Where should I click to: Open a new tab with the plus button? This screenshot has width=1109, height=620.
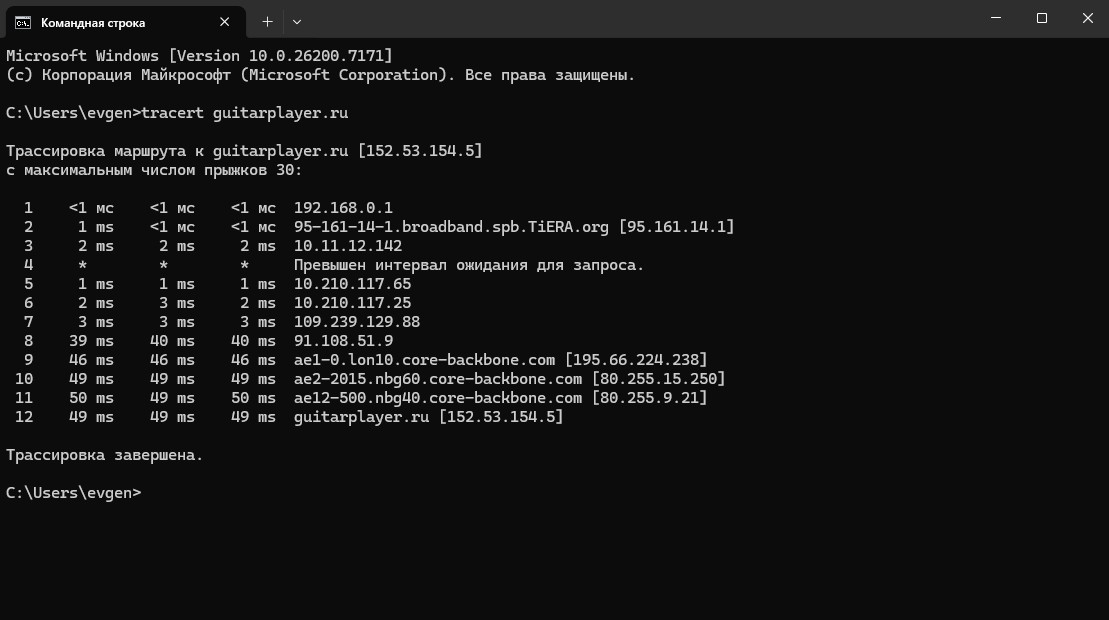267,21
